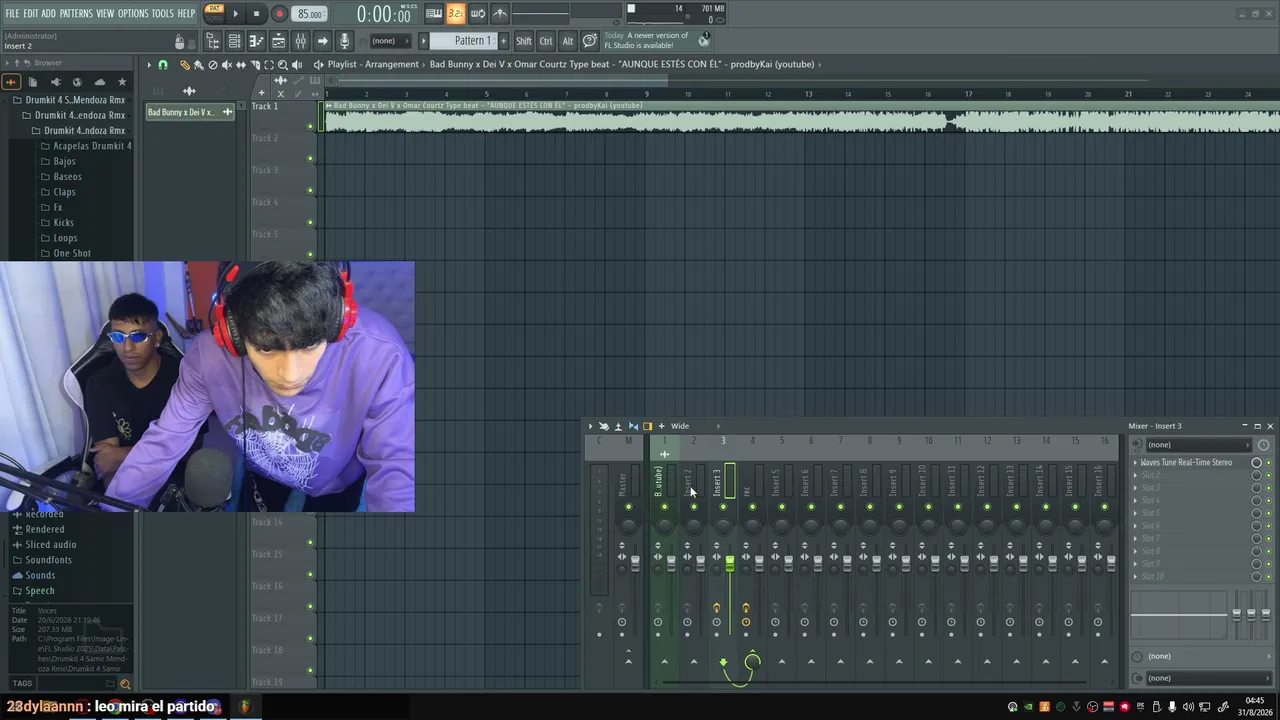This screenshot has height=720, width=1280.
Task: Select the playlist Playback speaker tool
Action: coord(297,65)
